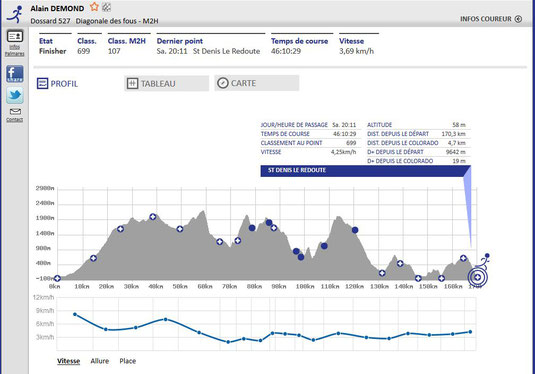
Task: Select the checkpoint marker near 40km peak
Action: click(153, 217)
